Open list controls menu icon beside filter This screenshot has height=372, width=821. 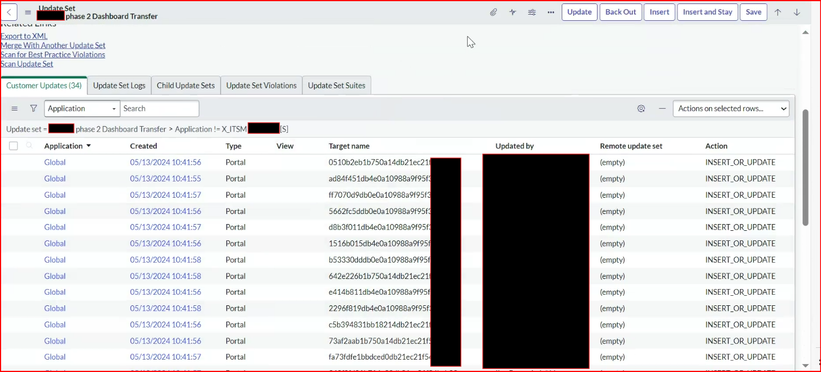(15, 108)
